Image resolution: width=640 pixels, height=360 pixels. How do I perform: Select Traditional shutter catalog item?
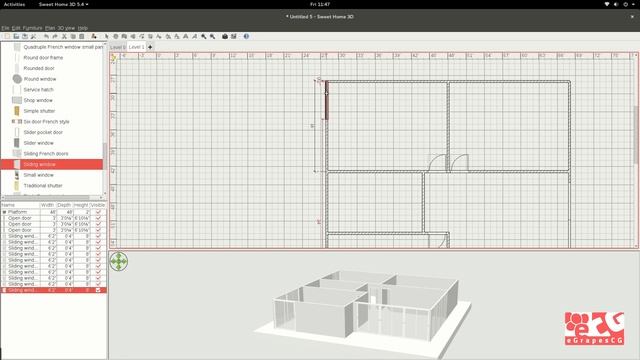(x=43, y=185)
